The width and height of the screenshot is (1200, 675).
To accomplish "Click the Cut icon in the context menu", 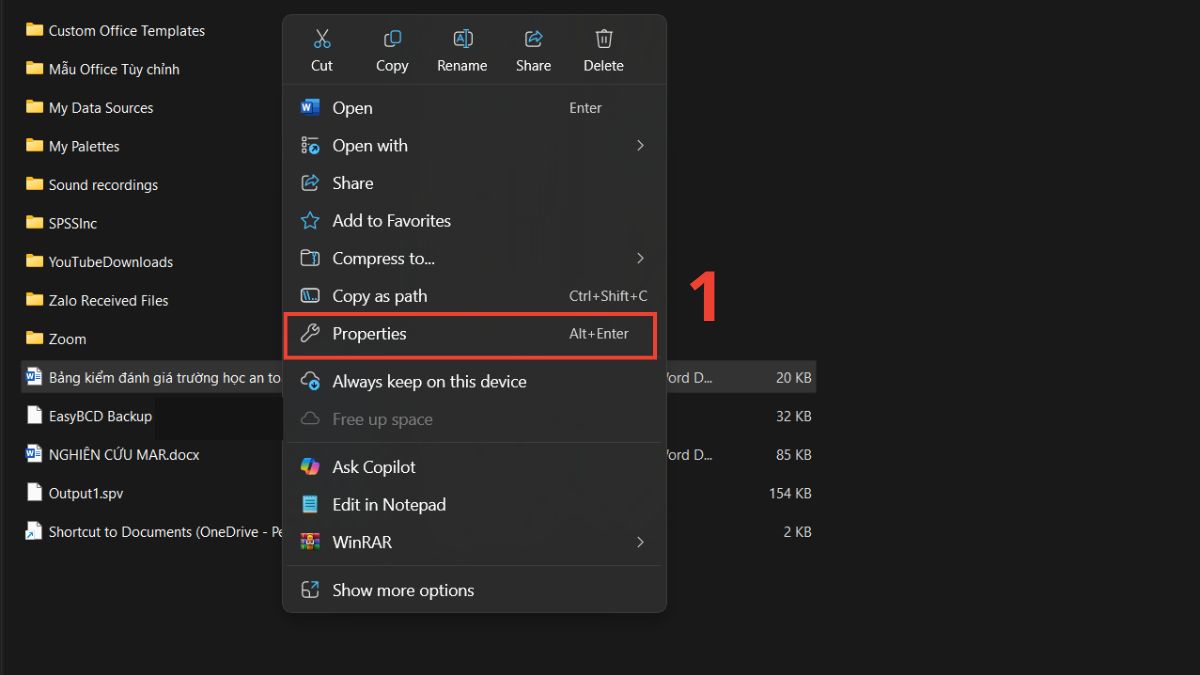I will 321,37.
